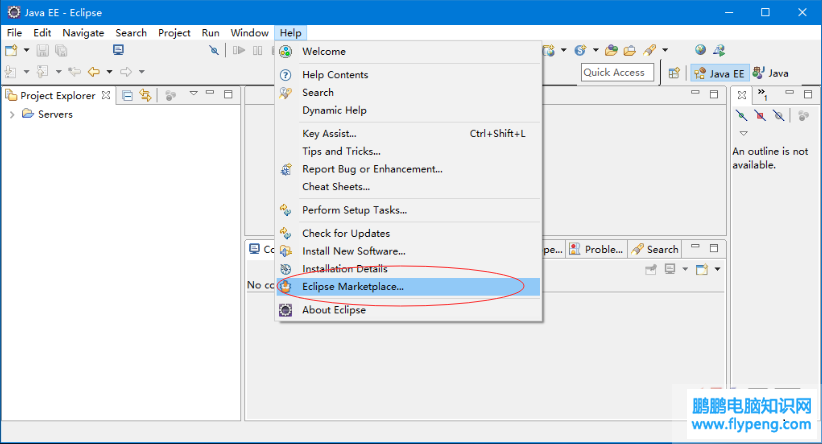This screenshot has height=444, width=822.
Task: Open the Window menu
Action: (x=250, y=33)
